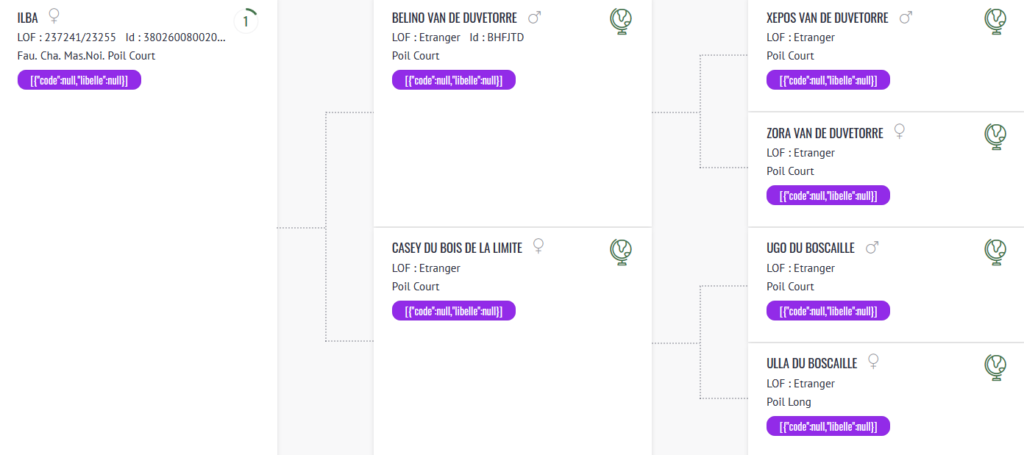The image size is (1024, 455).
Task: Click the health icon for UGO DU BOSCAILLE
Action: [x=995, y=252]
